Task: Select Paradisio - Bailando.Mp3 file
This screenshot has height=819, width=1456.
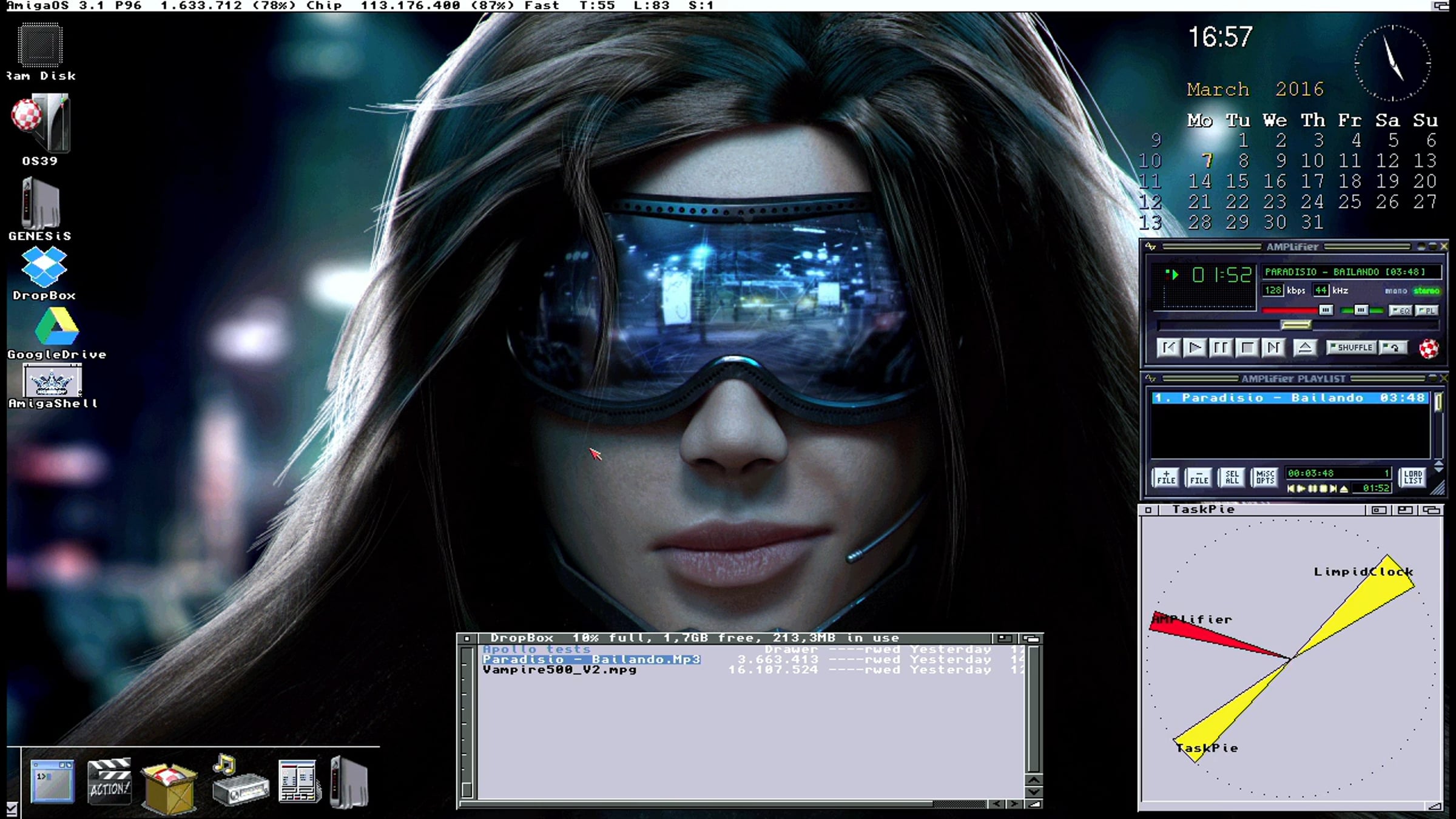Action: tap(591, 659)
